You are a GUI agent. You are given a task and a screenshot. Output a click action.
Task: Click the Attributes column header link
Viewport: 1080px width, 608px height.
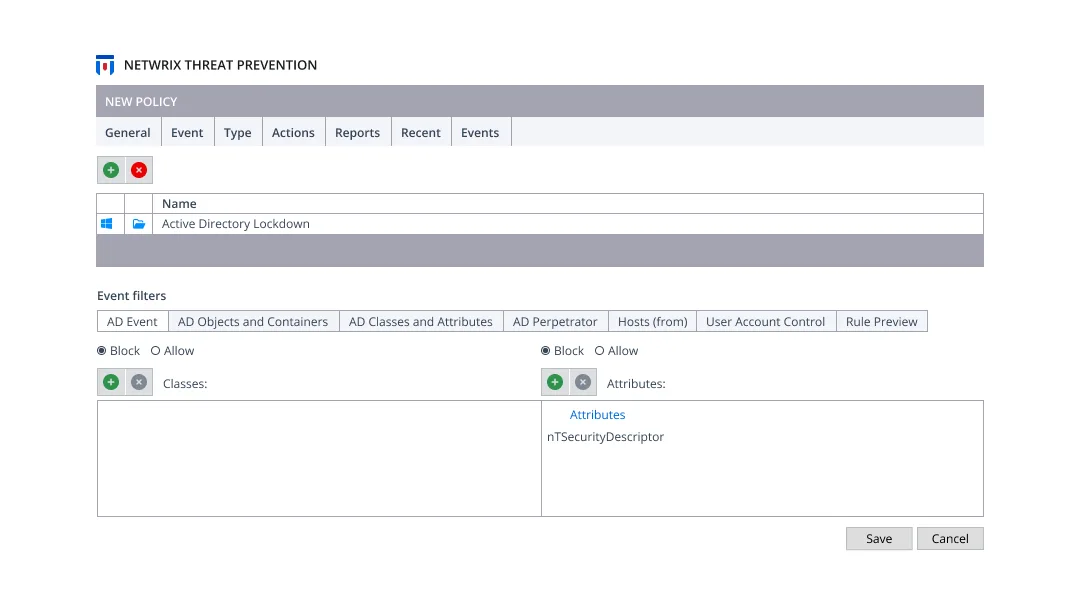(x=597, y=415)
